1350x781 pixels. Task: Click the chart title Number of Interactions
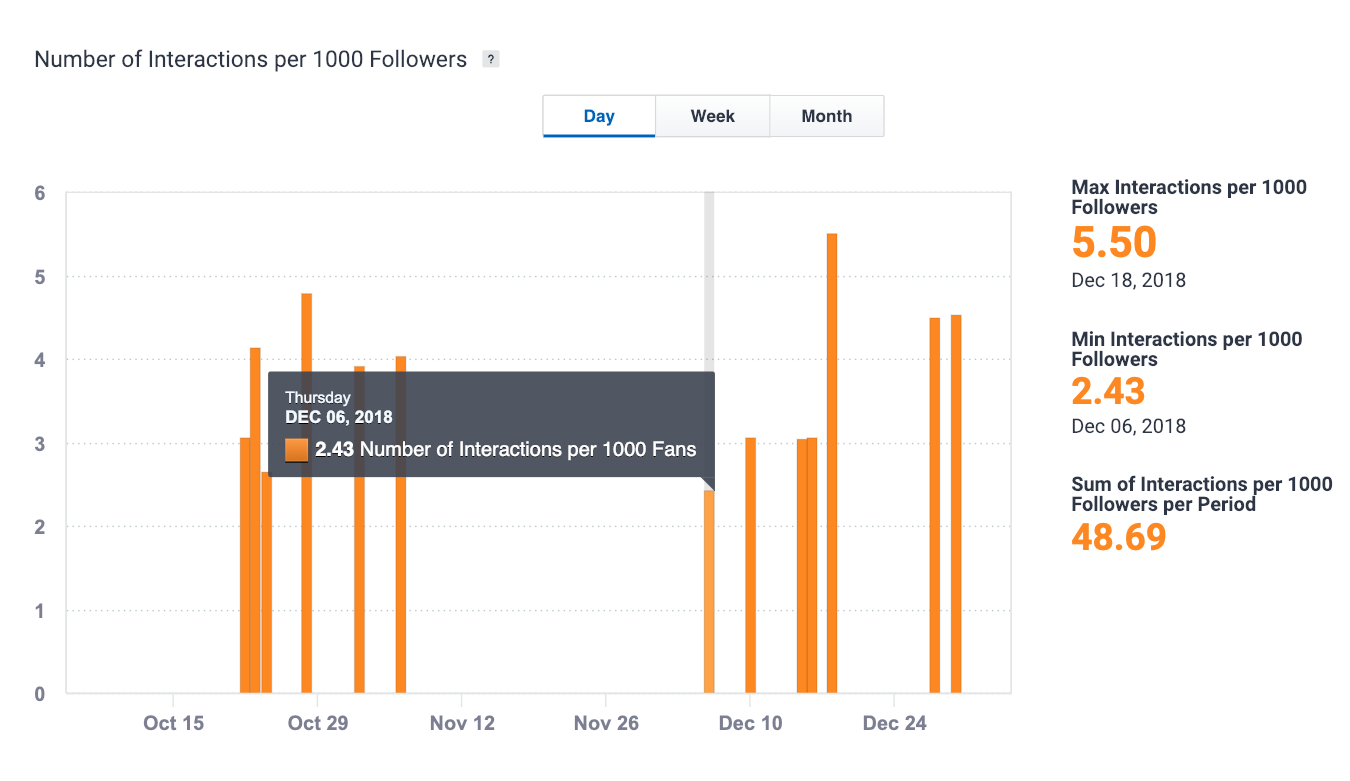pyautogui.click(x=250, y=59)
